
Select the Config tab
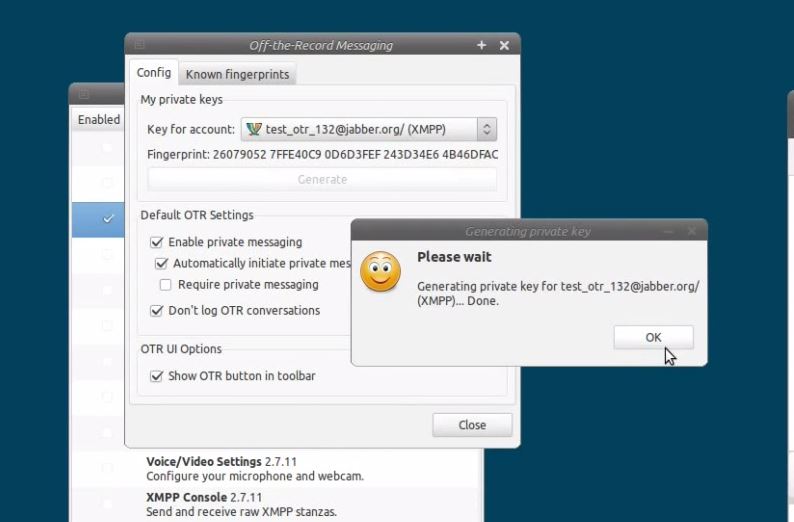[154, 73]
